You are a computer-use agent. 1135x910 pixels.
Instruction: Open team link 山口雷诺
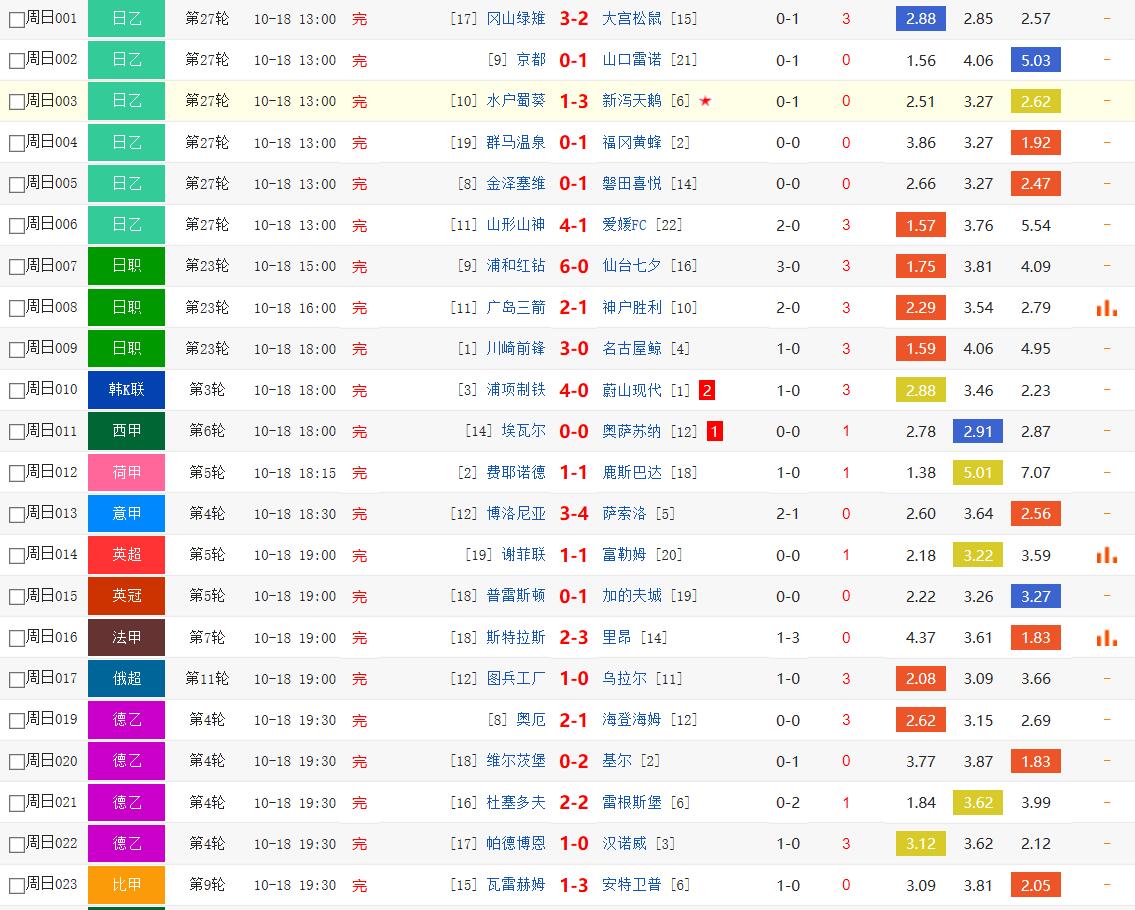tap(632, 59)
